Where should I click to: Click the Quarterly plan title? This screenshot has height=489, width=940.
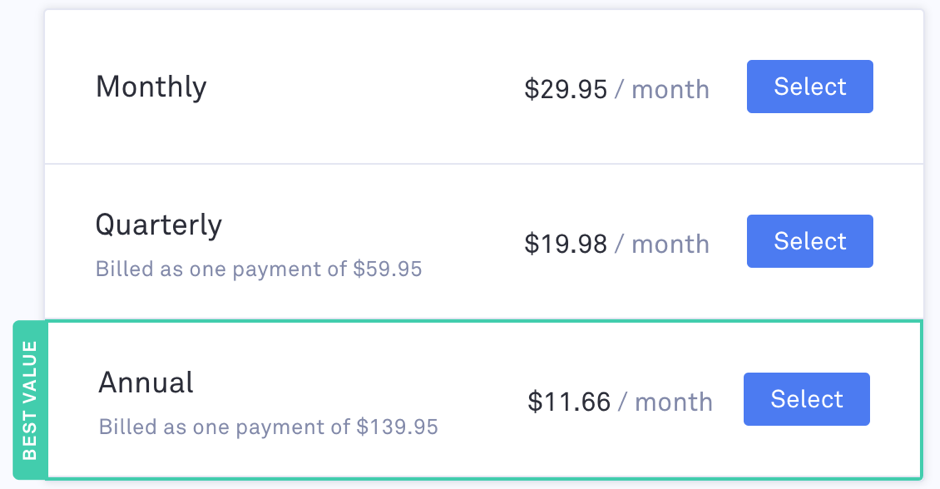coord(158,225)
